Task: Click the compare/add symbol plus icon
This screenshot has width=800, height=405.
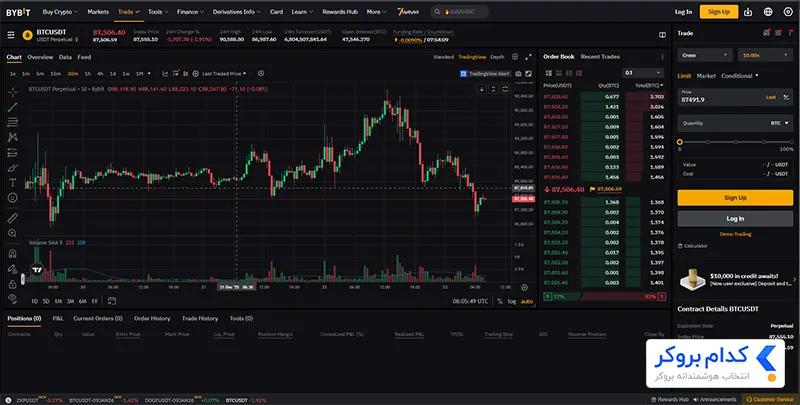Action: point(195,73)
